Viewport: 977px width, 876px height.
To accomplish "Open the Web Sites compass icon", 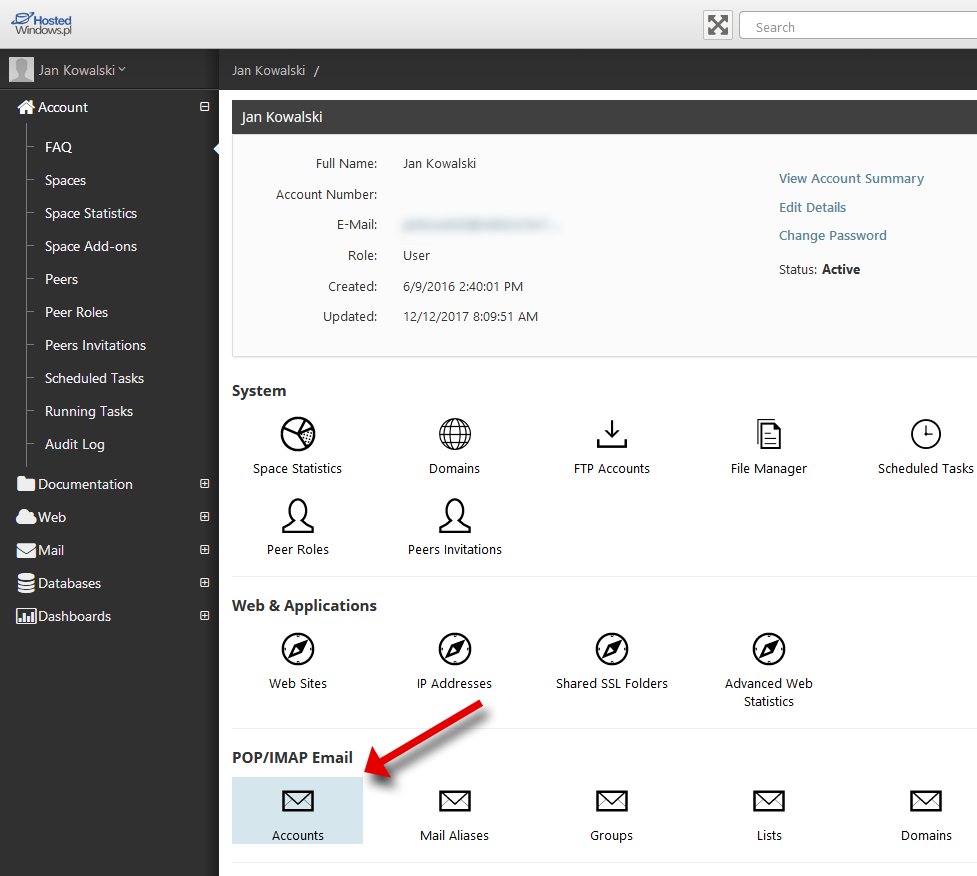I will (298, 649).
